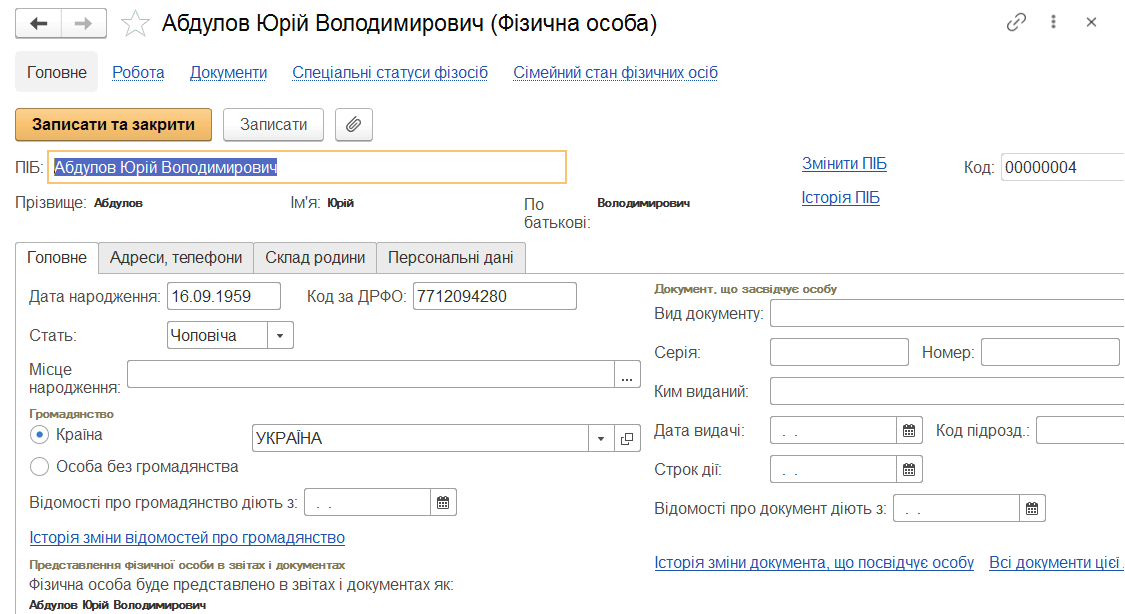The height and width of the screenshot is (614, 1125).
Task: Open the УКРАЇНА country record icon
Action: point(627,438)
